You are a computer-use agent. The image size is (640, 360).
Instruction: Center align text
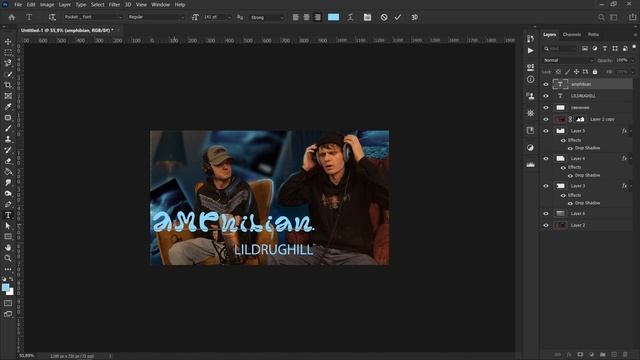[x=306, y=17]
